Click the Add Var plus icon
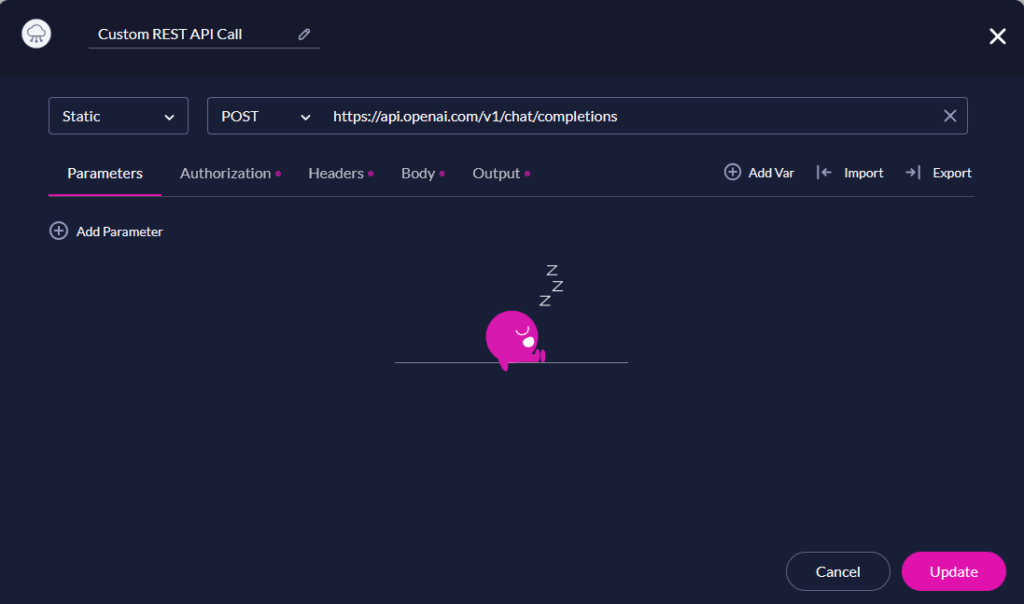This screenshot has height=604, width=1024. (731, 172)
